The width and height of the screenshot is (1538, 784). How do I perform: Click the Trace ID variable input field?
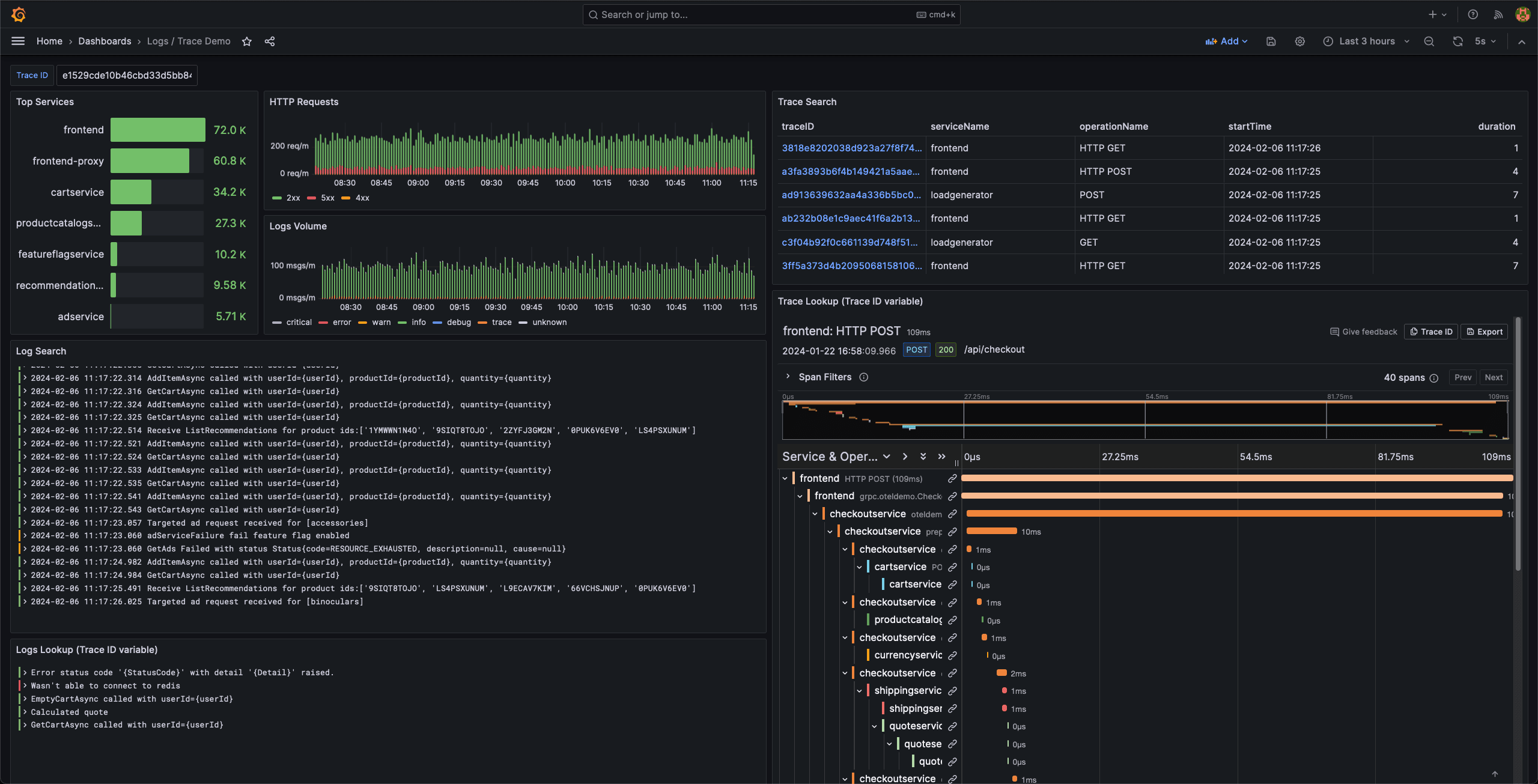point(126,76)
